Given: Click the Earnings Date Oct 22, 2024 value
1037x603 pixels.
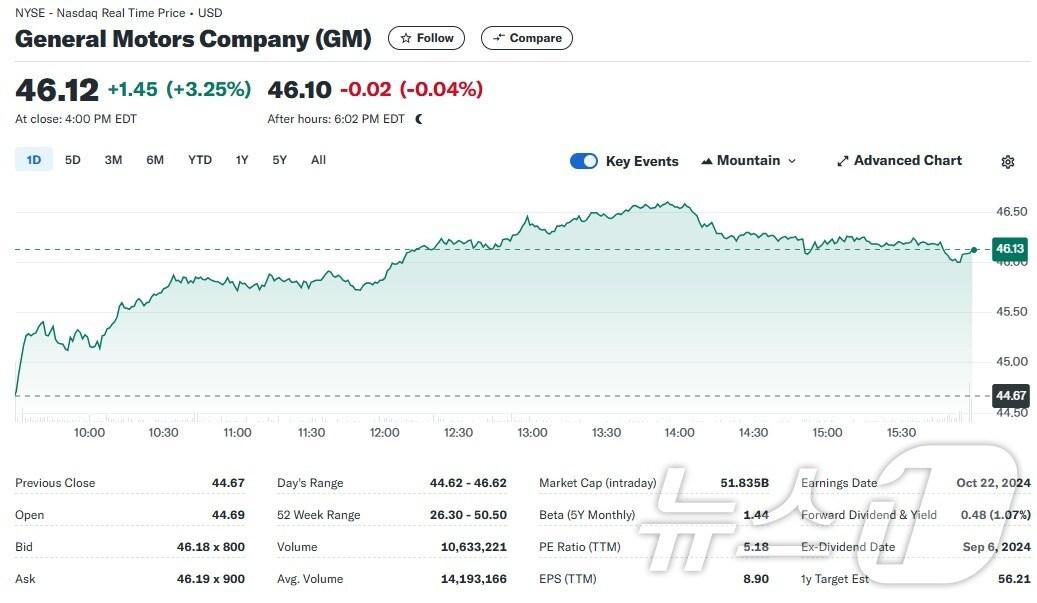Looking at the screenshot, I should [993, 483].
